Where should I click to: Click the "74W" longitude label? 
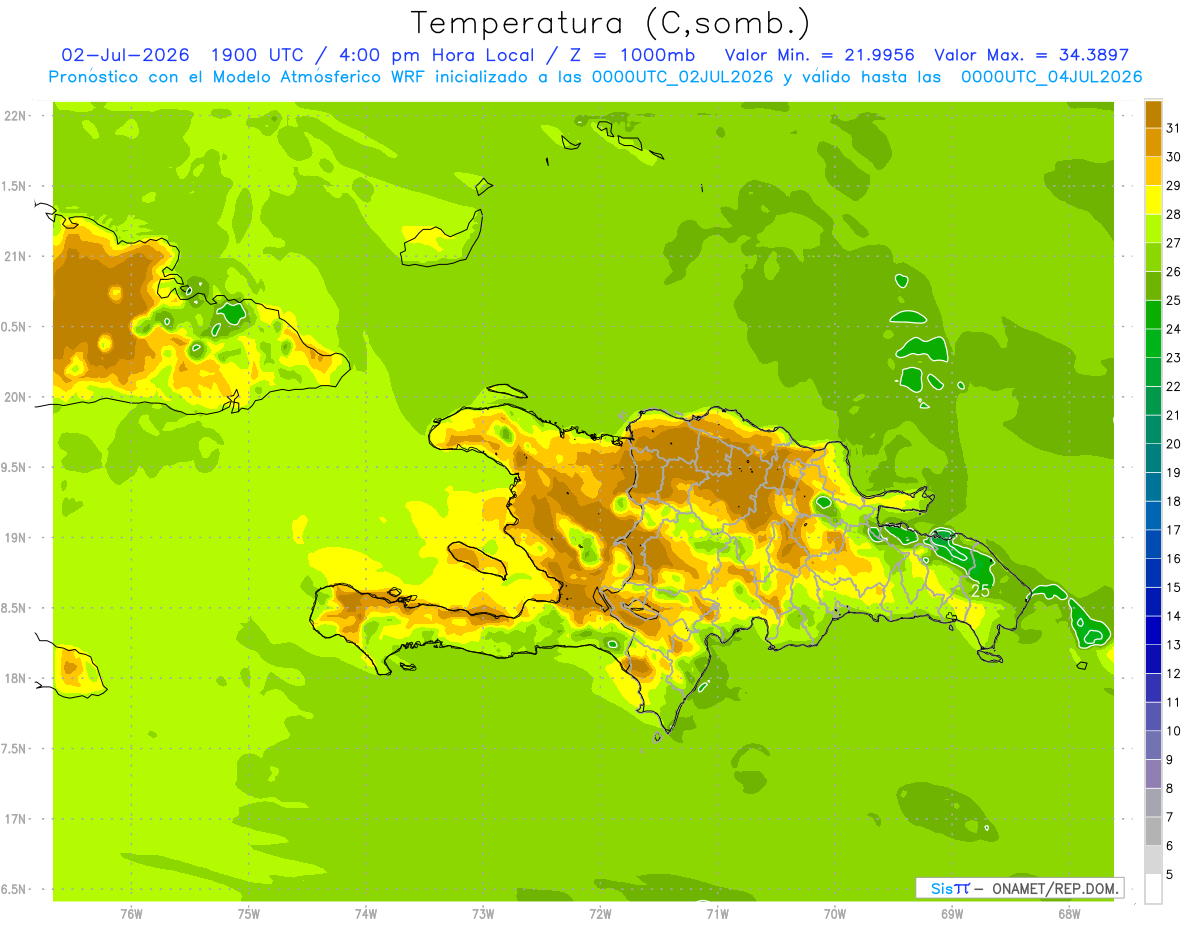(x=366, y=913)
